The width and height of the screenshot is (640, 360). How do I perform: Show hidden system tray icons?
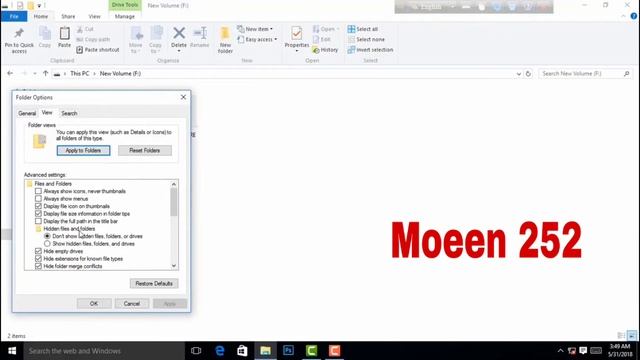click(x=560, y=351)
